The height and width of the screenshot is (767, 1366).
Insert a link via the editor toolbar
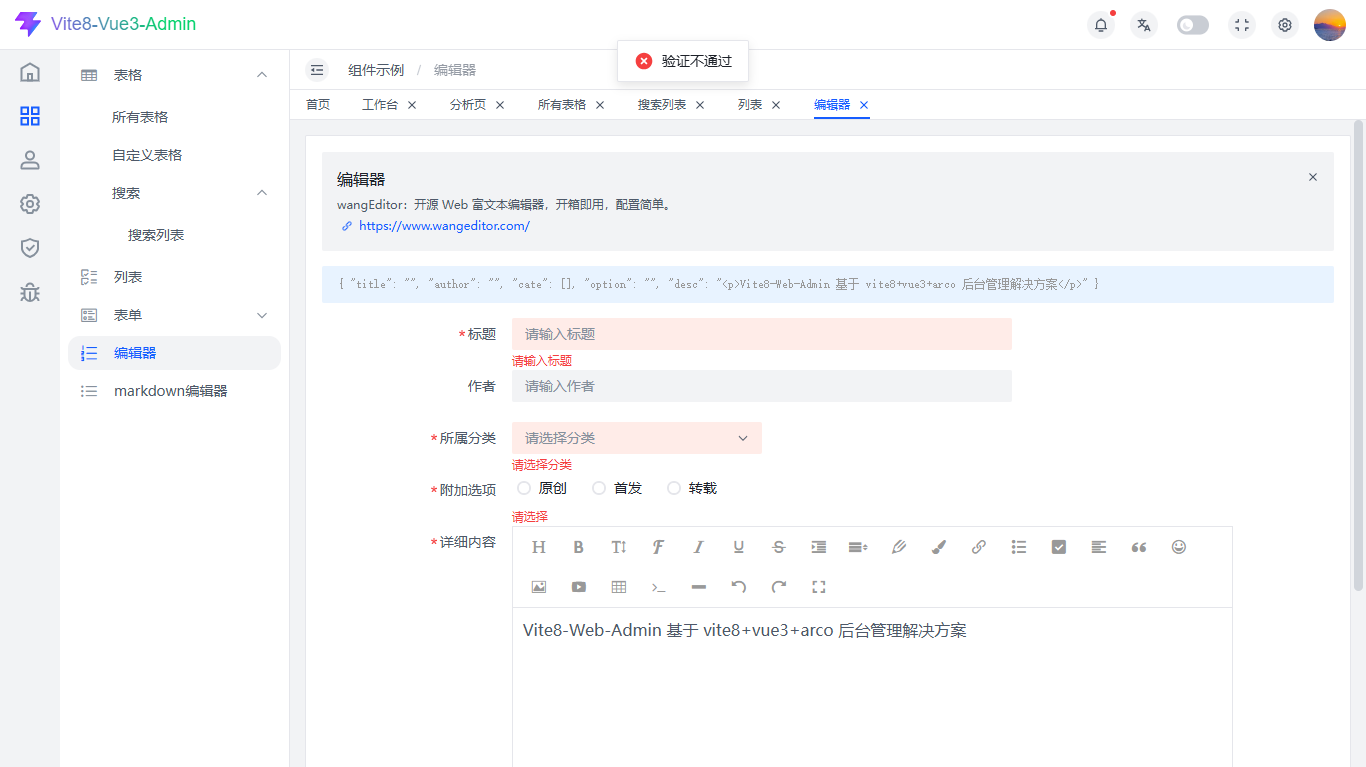click(979, 547)
